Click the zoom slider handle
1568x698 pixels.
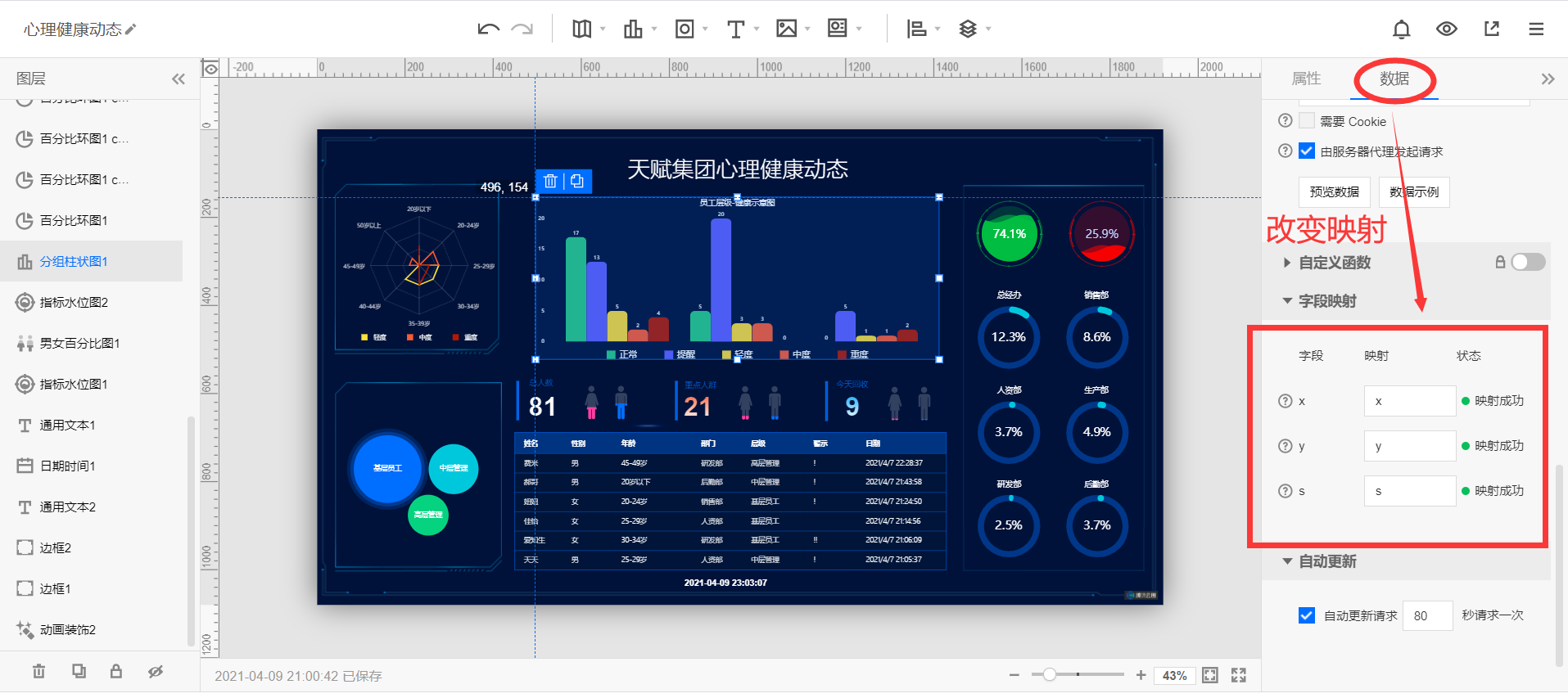(1049, 674)
